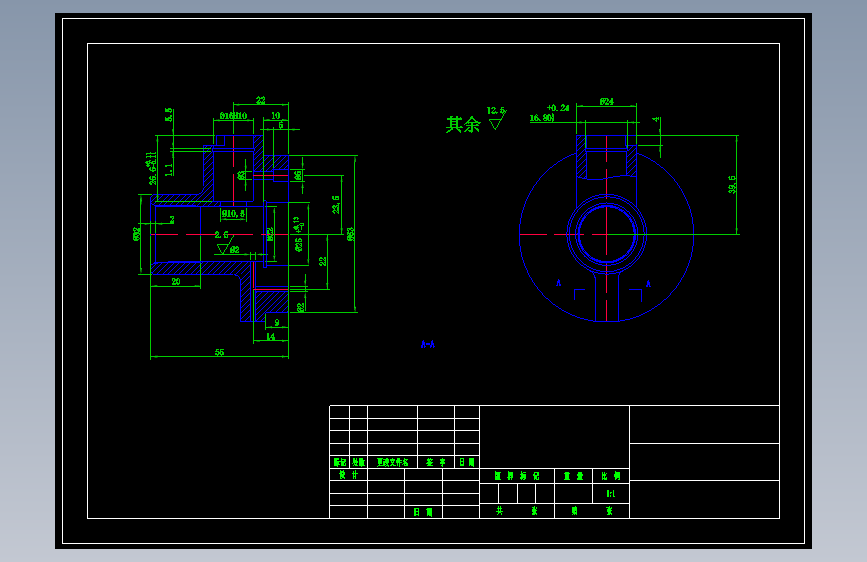This screenshot has width=867, height=562.
Task: Select the +0.24 tolerance text
Action: [x=558, y=108]
